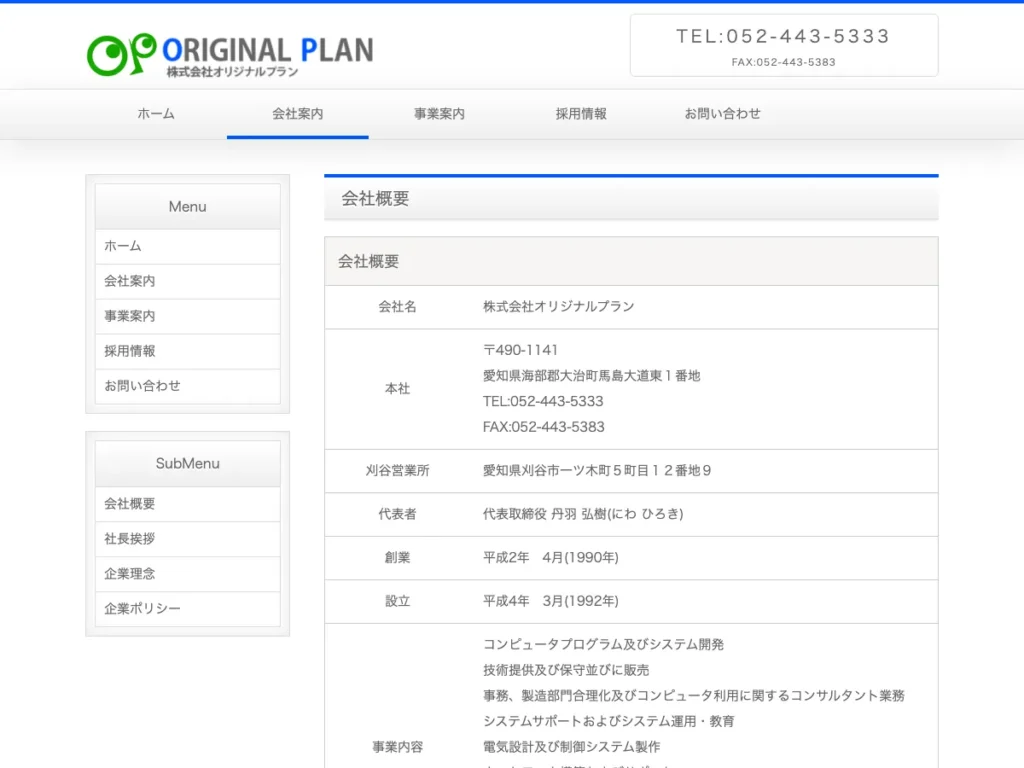Click the 代表者 row label
Screen dimensions: 1024x768
(x=398, y=515)
